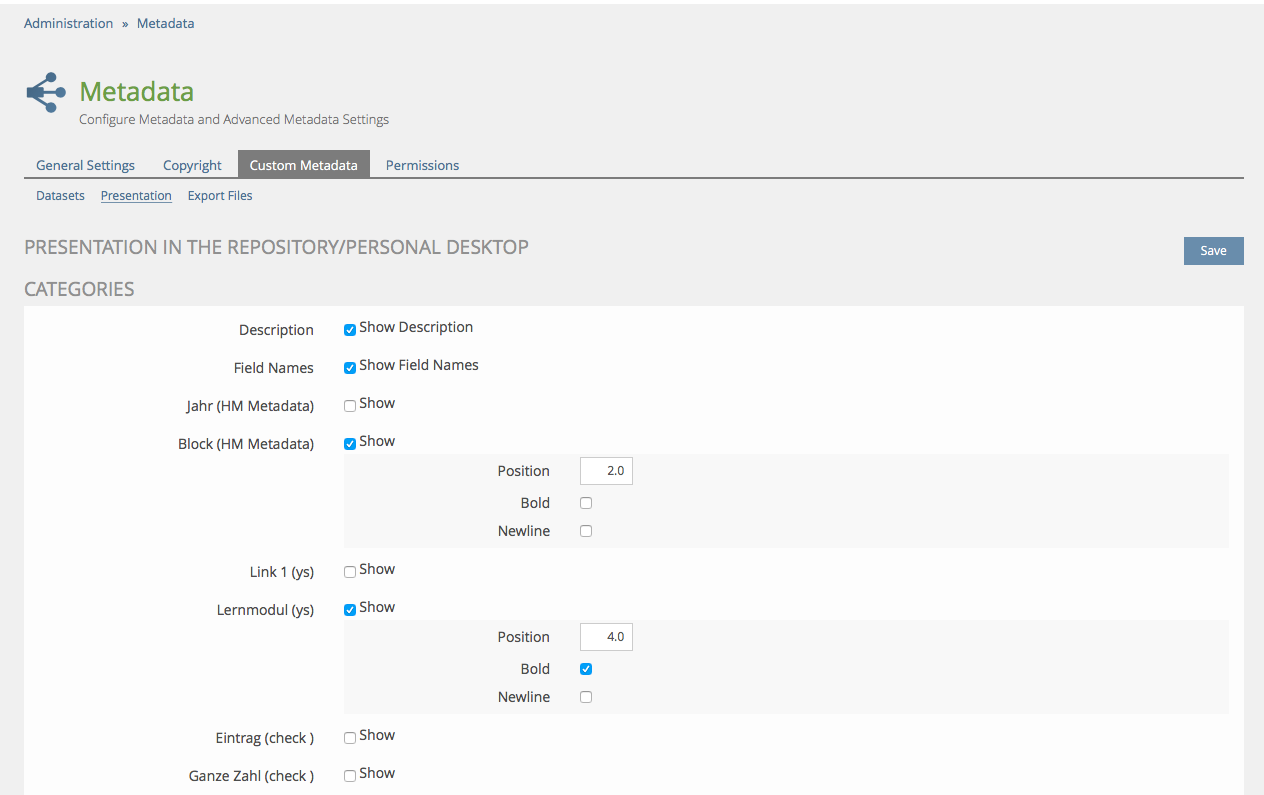
Task: Enable Show for Ganze Zahl (check)
Action: pos(350,776)
